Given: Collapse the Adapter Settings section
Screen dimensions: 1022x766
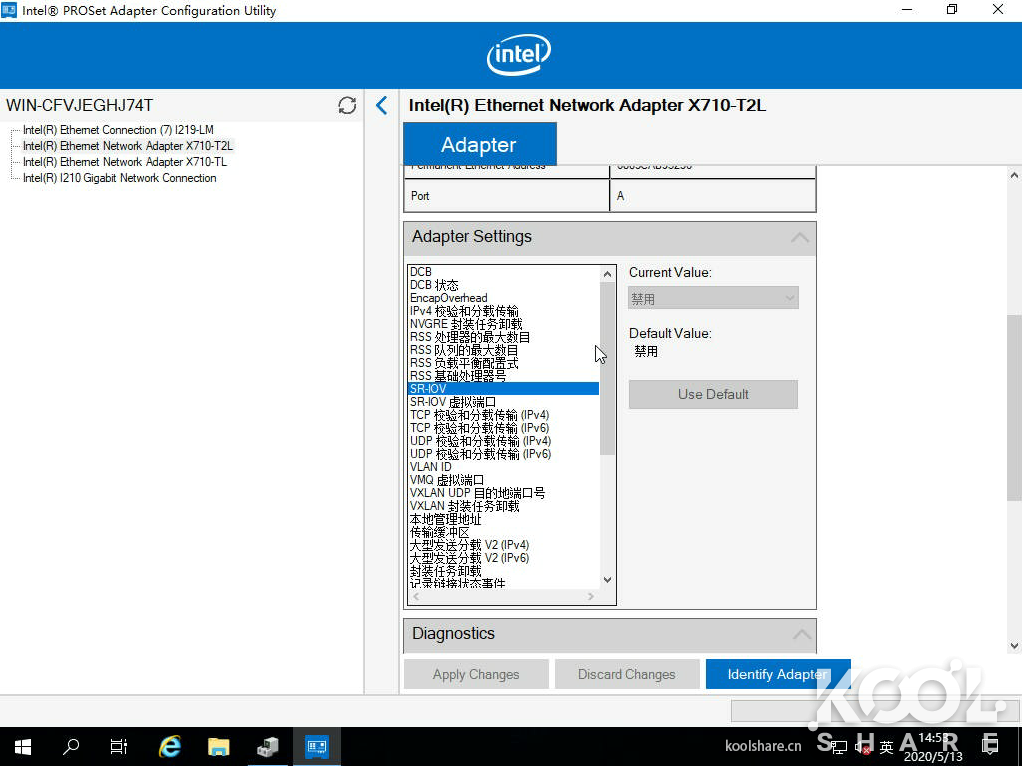Looking at the screenshot, I should click(x=800, y=237).
